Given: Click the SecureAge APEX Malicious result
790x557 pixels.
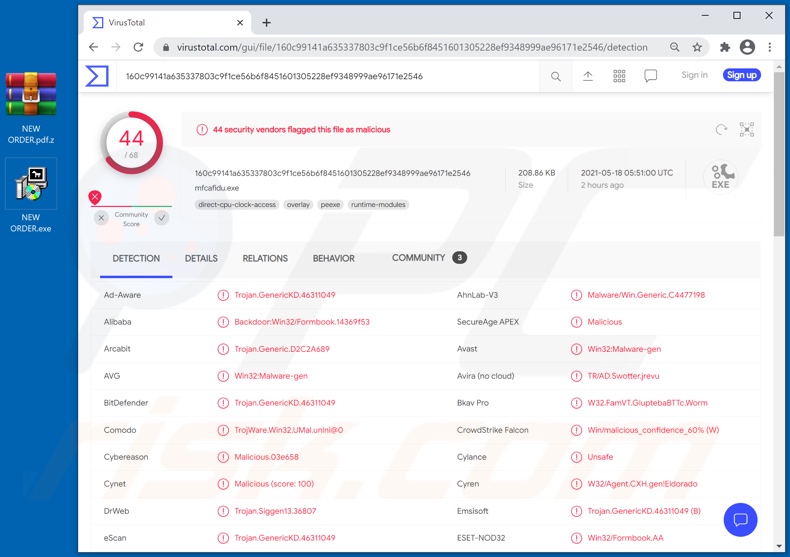Looking at the screenshot, I should point(605,322).
